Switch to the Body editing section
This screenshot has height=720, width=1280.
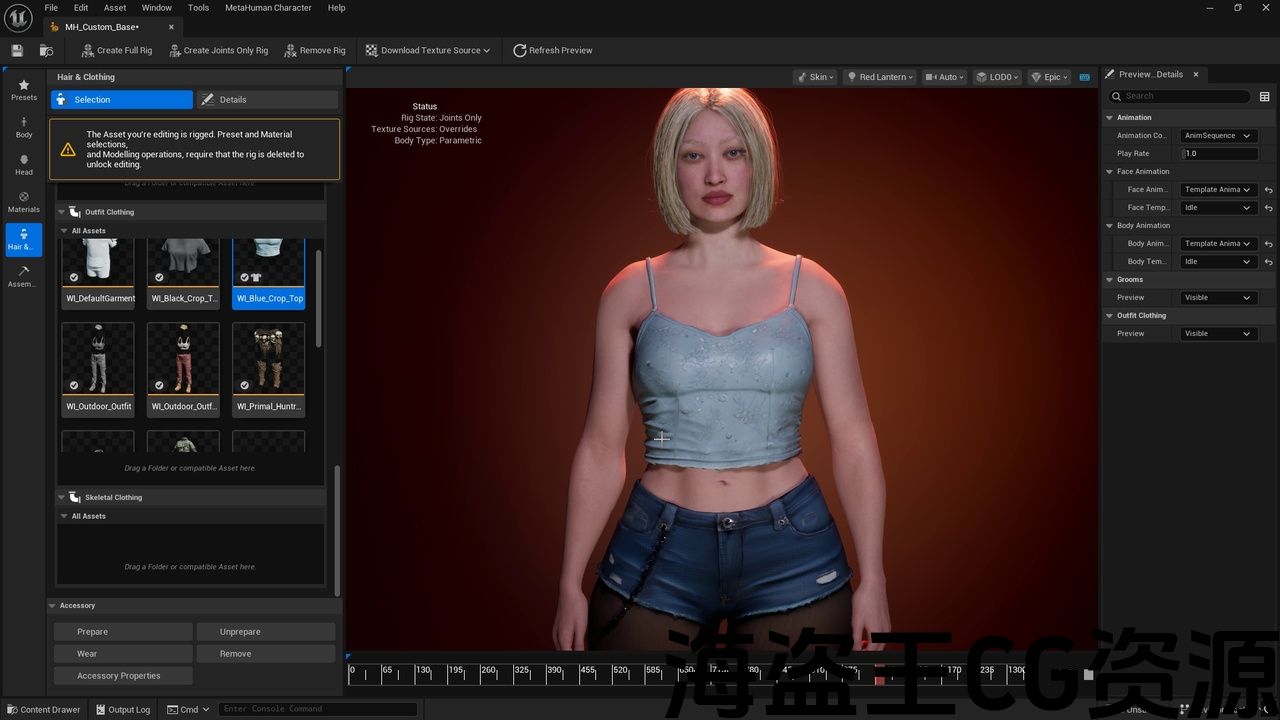click(24, 127)
